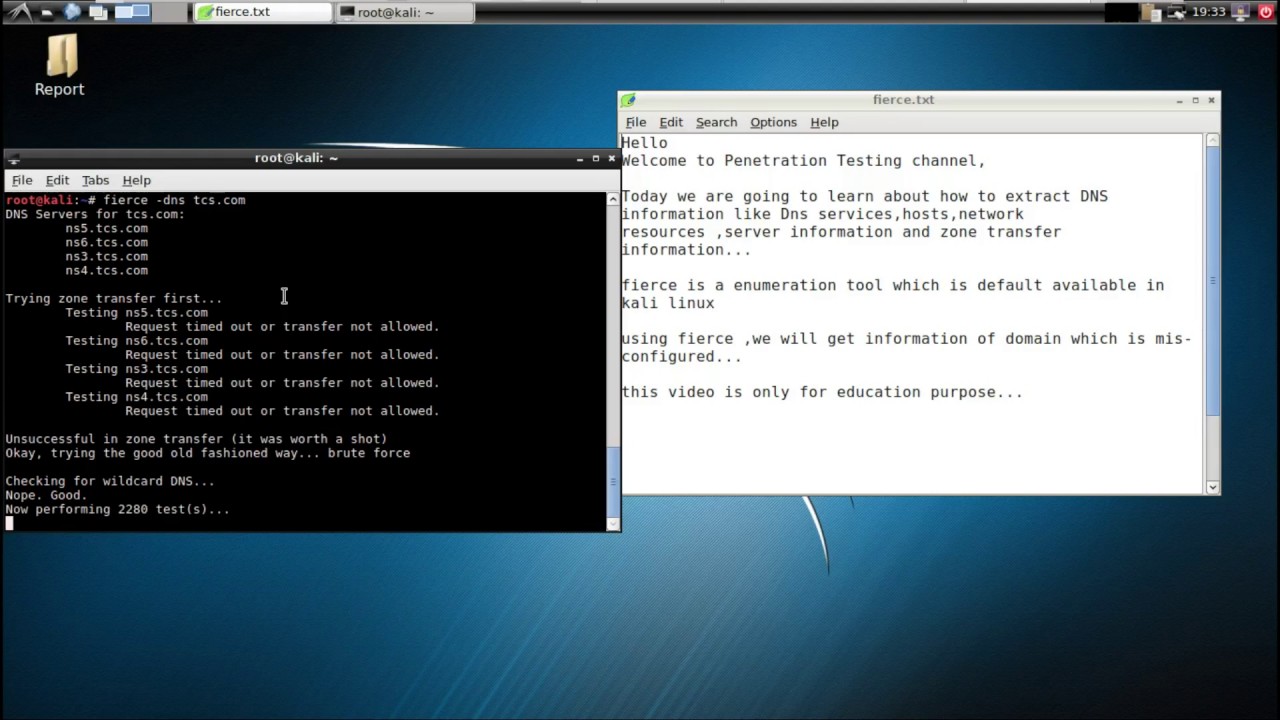Close the root@kali terminal window
1280x720 pixels.
tap(612, 158)
